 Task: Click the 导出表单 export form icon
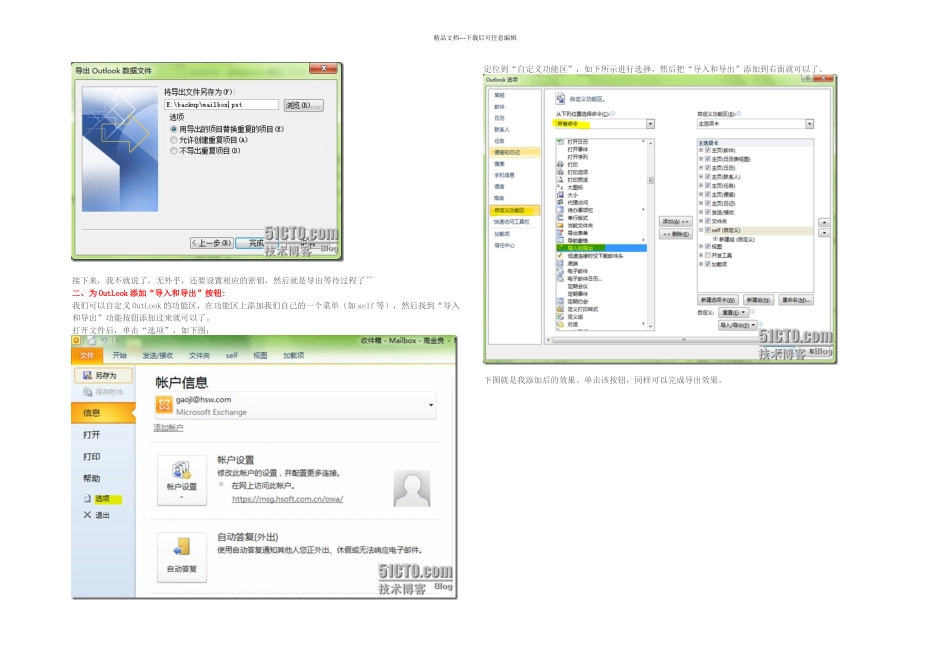click(560, 233)
